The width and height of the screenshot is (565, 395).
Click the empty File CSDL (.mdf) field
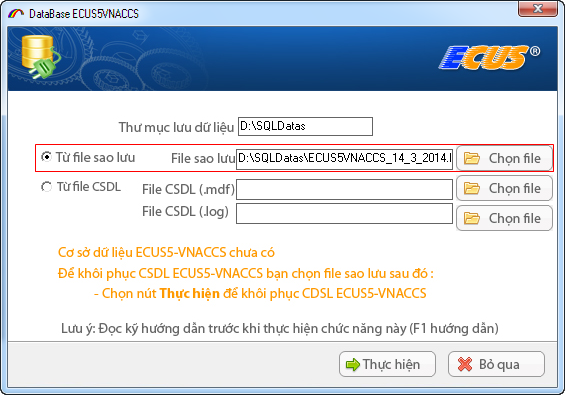click(x=344, y=189)
